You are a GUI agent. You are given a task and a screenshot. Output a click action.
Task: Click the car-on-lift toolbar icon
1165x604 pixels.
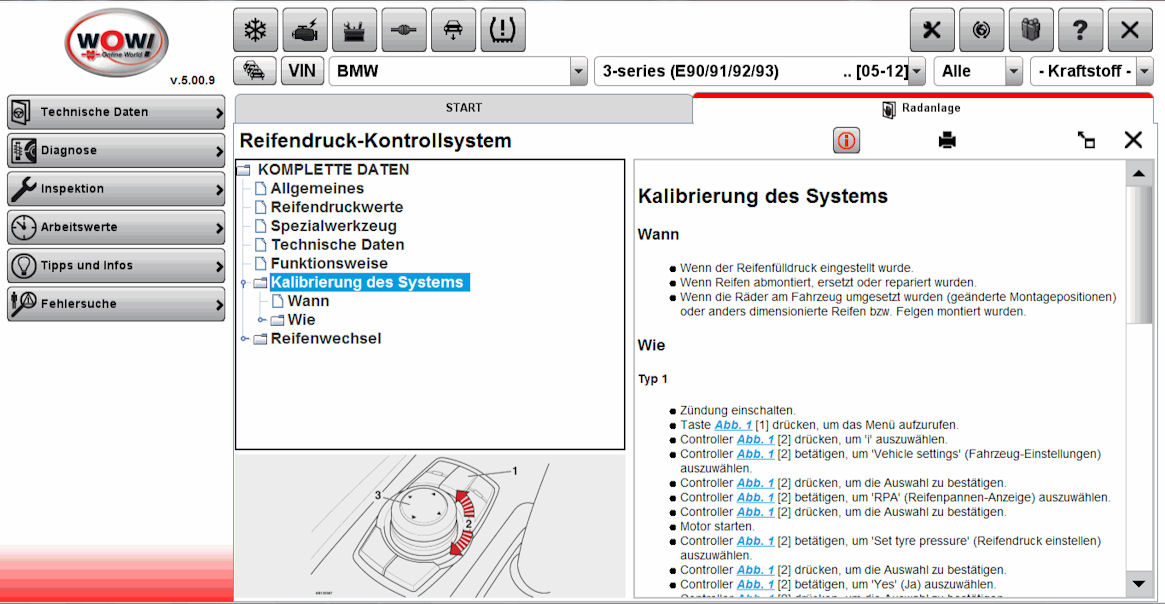453,30
